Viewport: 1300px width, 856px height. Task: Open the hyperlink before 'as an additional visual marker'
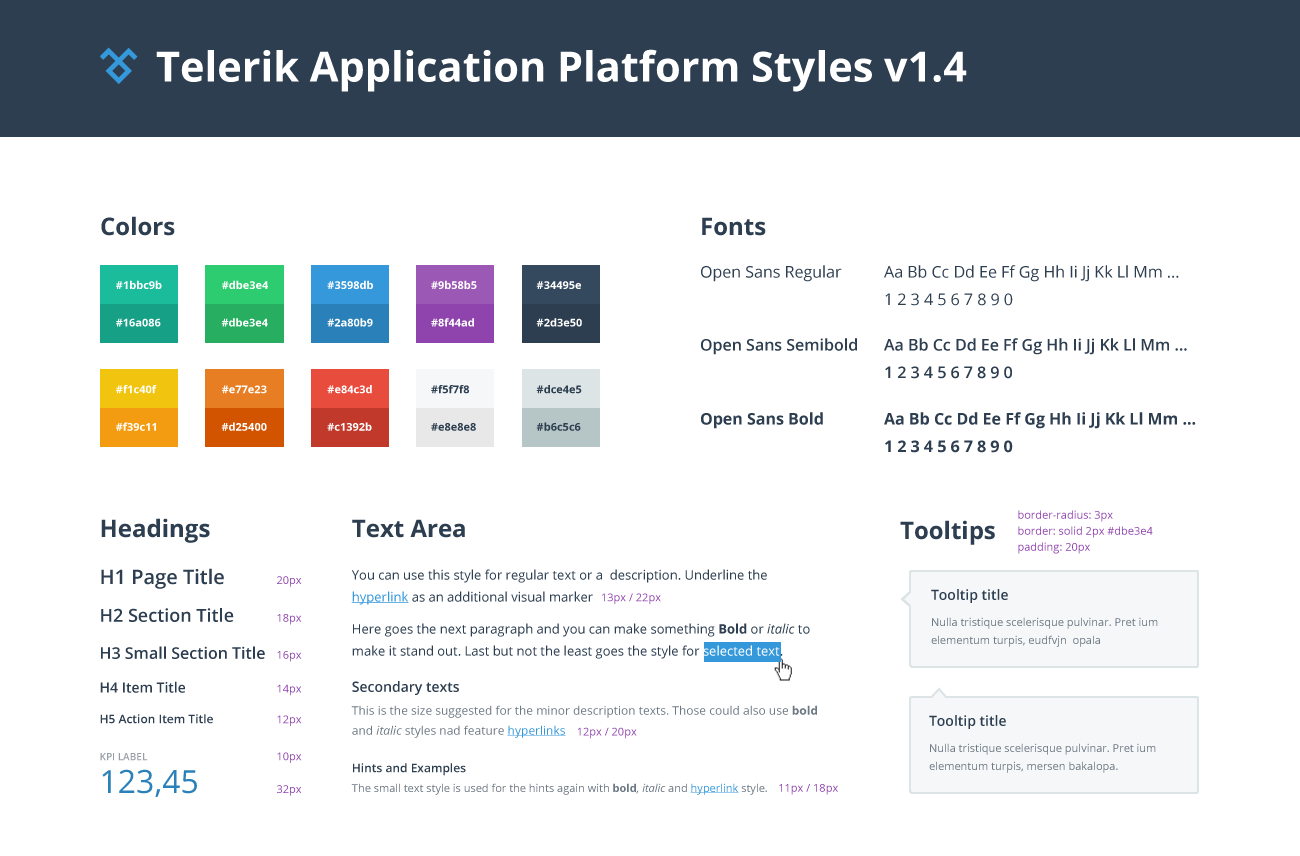coord(380,597)
